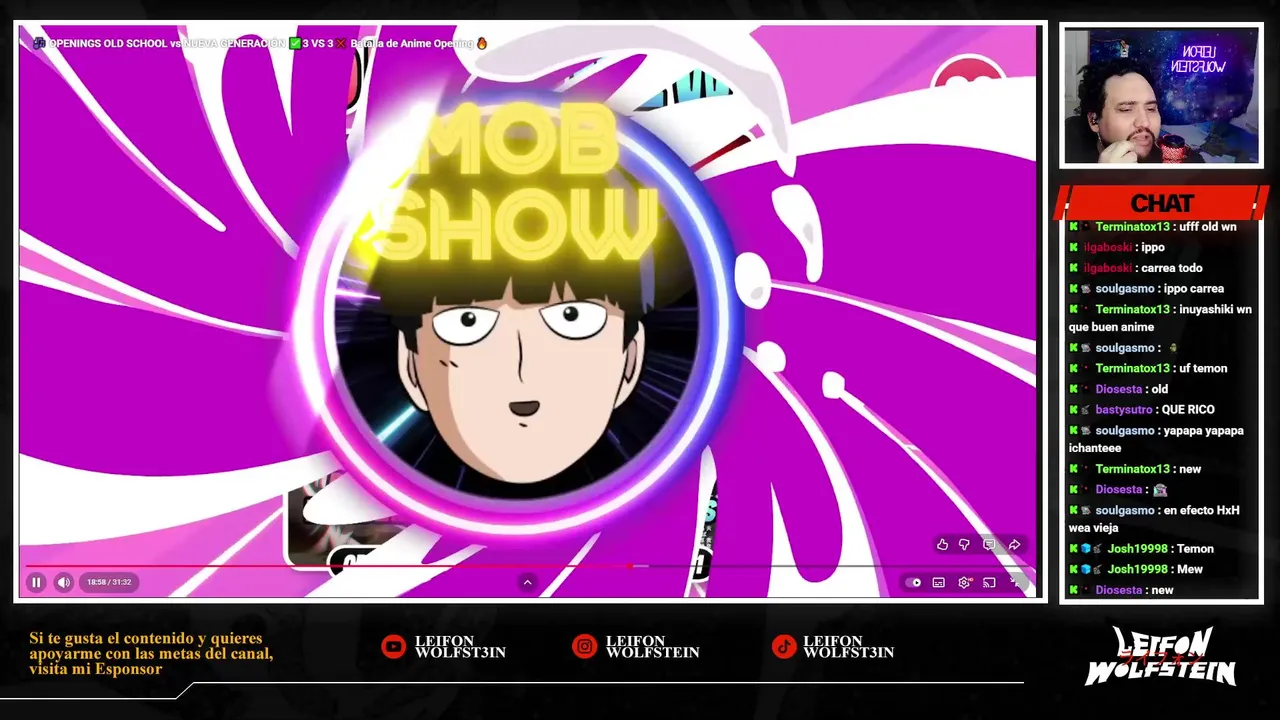The width and height of the screenshot is (1280, 720).
Task: Toggle subtitles captions button
Action: click(938, 582)
